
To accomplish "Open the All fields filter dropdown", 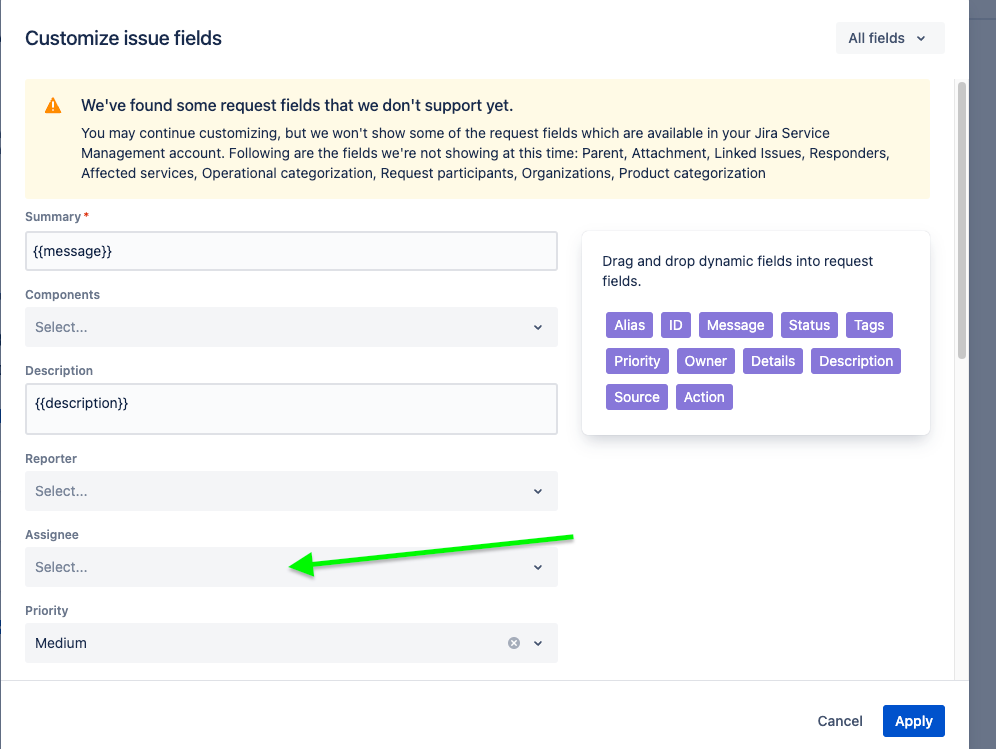I will click(x=890, y=38).
